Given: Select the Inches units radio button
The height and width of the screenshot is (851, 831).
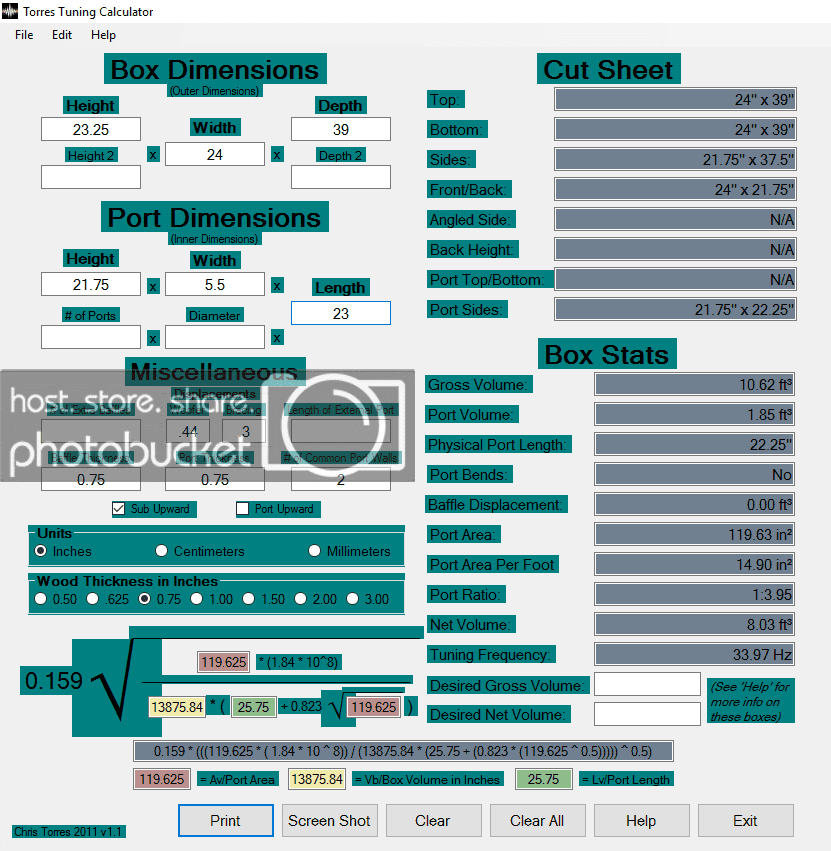Looking at the screenshot, I should click(x=41, y=551).
